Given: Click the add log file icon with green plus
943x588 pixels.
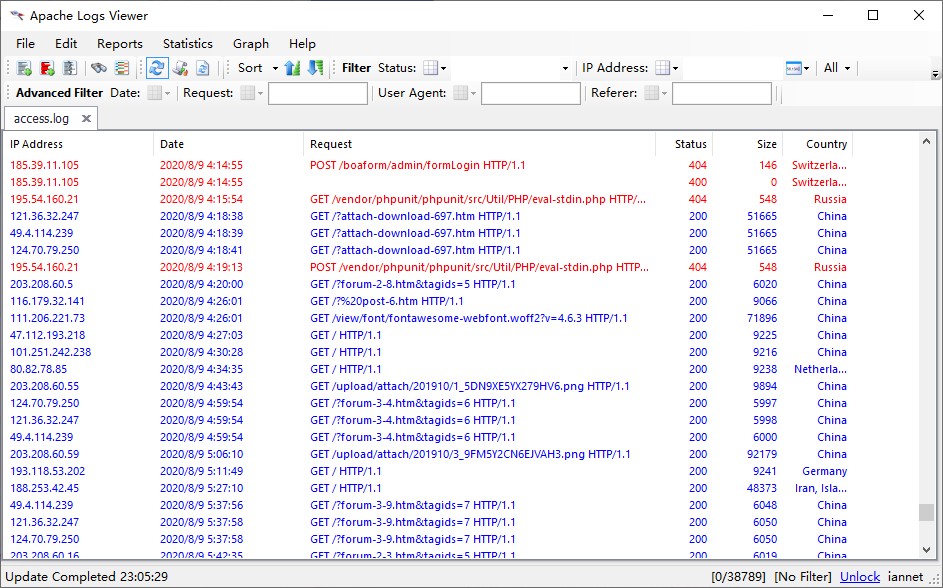Looking at the screenshot, I should click(x=24, y=68).
